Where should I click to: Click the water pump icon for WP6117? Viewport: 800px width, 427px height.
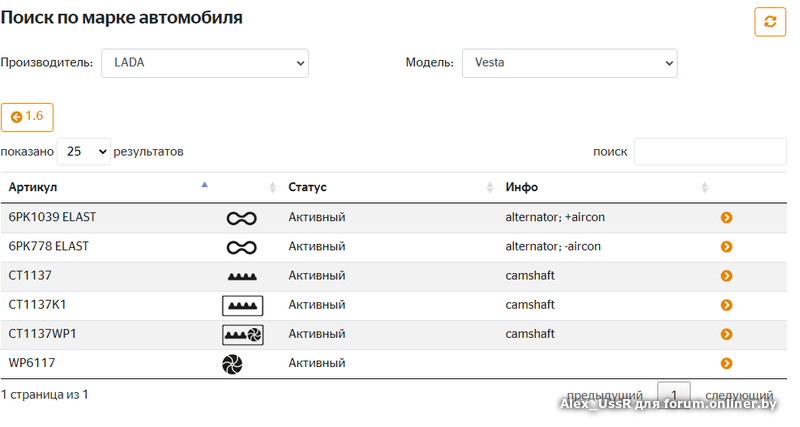coord(232,364)
